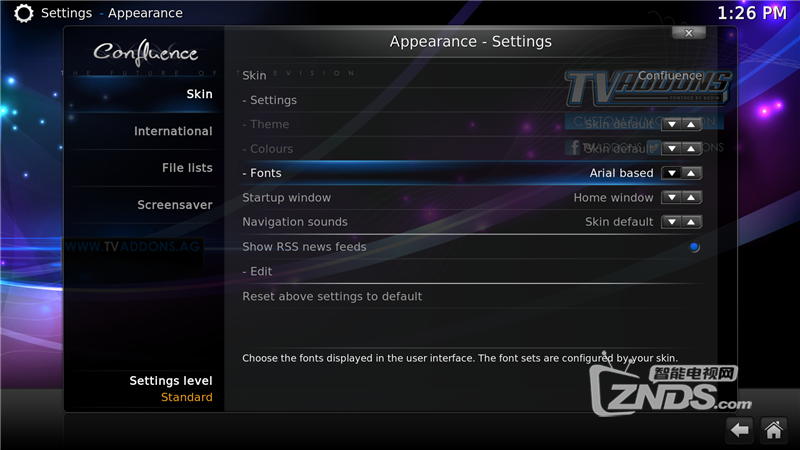Open skin Settings entry

470,100
